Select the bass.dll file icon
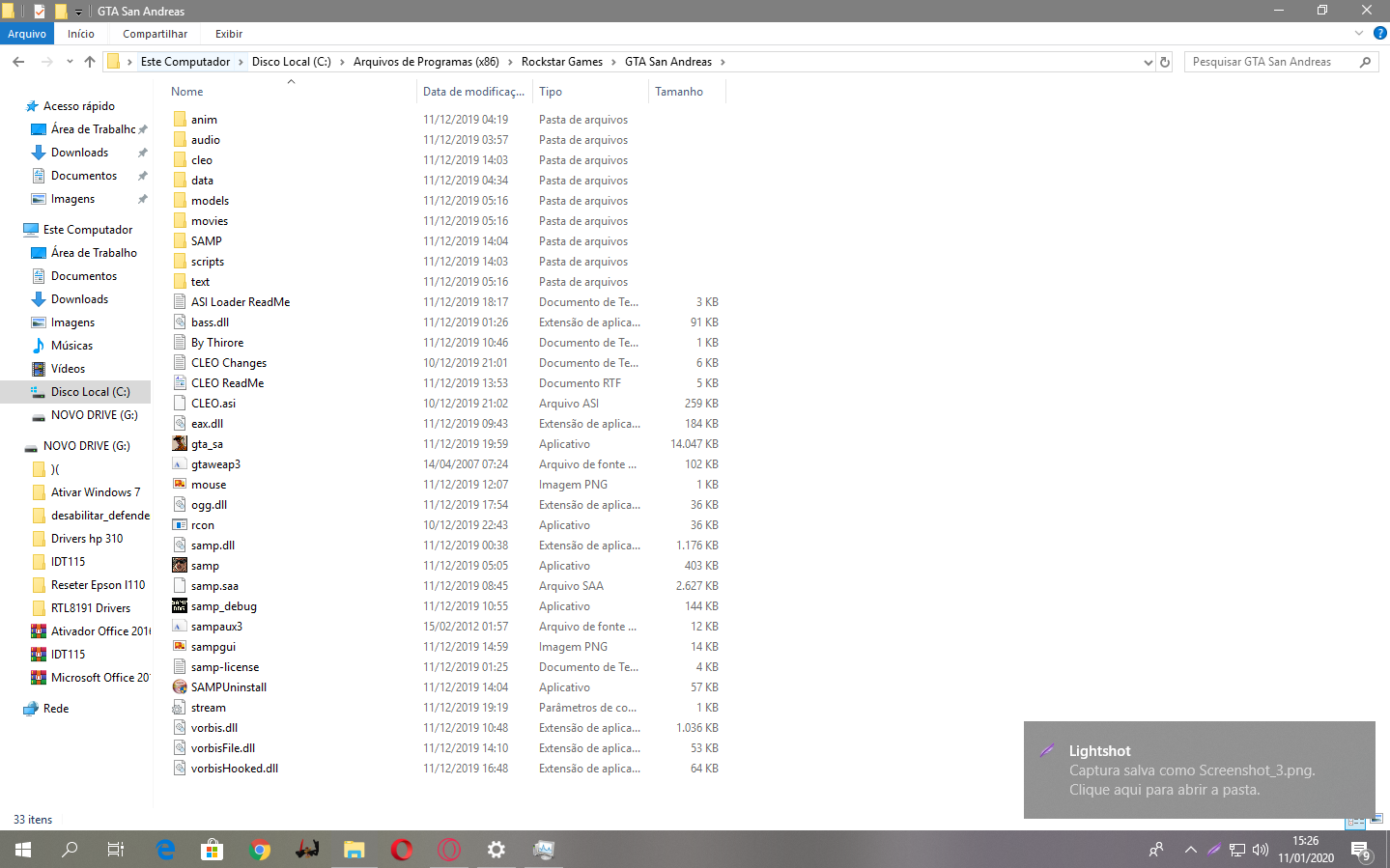The image size is (1390, 868). pos(180,322)
